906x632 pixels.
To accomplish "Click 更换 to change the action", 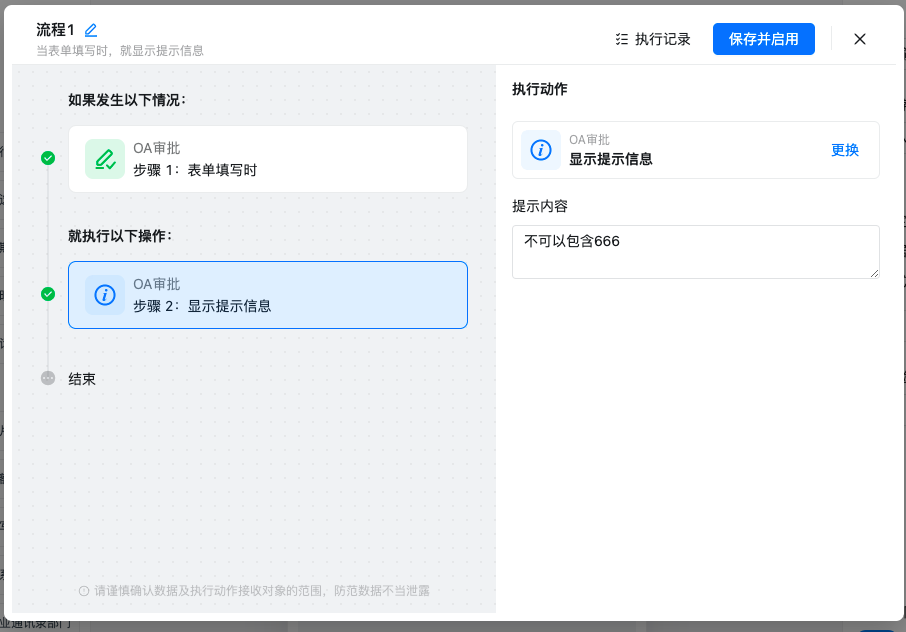I will 845,150.
